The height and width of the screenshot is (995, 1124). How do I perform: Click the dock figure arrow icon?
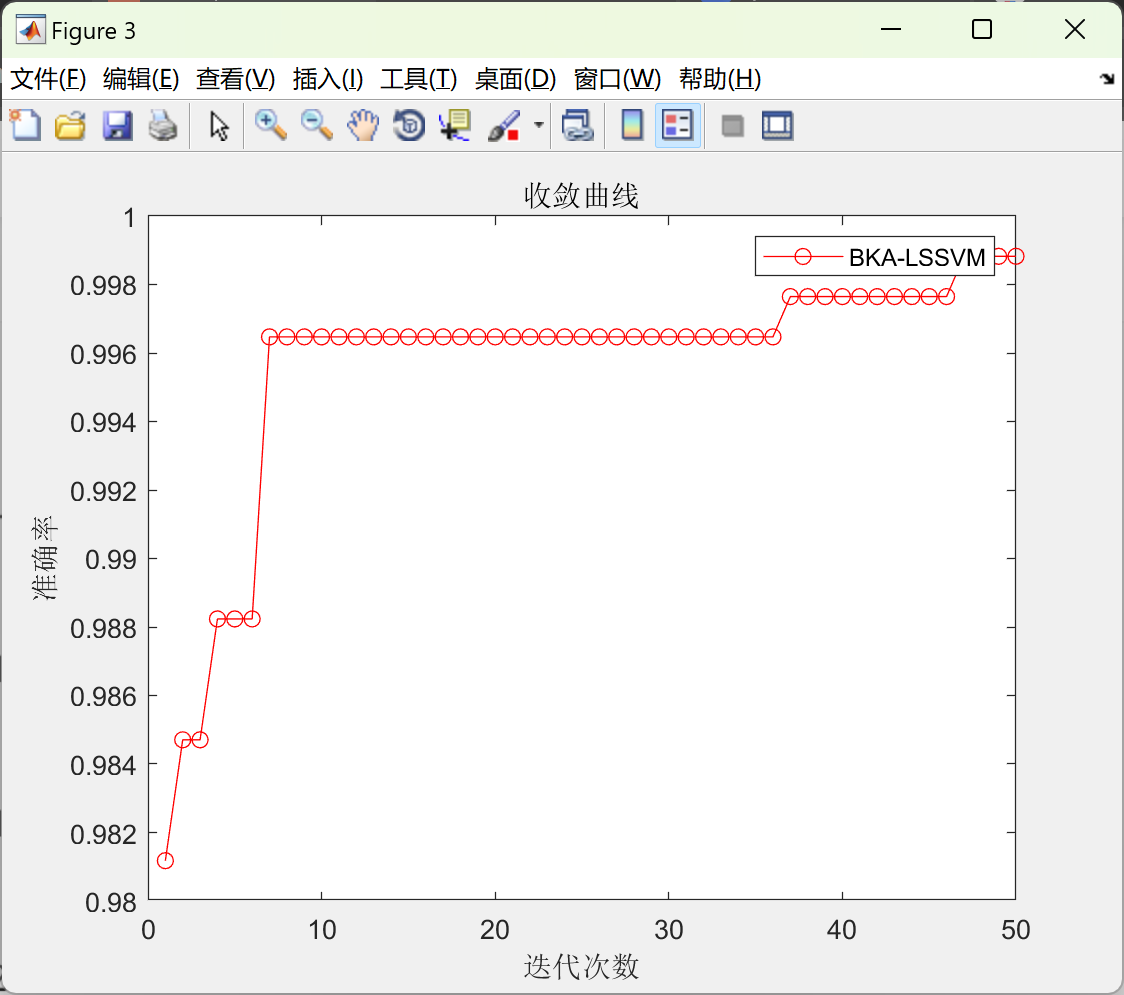[1107, 79]
